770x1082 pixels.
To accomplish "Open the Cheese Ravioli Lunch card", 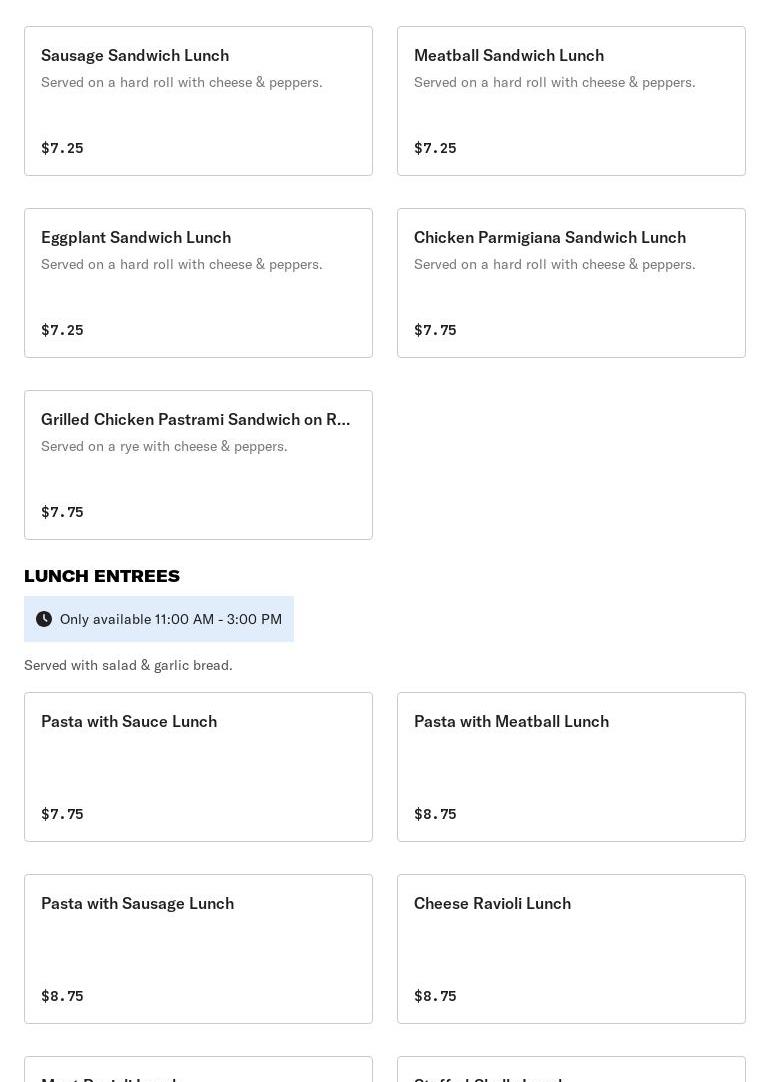I will 571,949.
